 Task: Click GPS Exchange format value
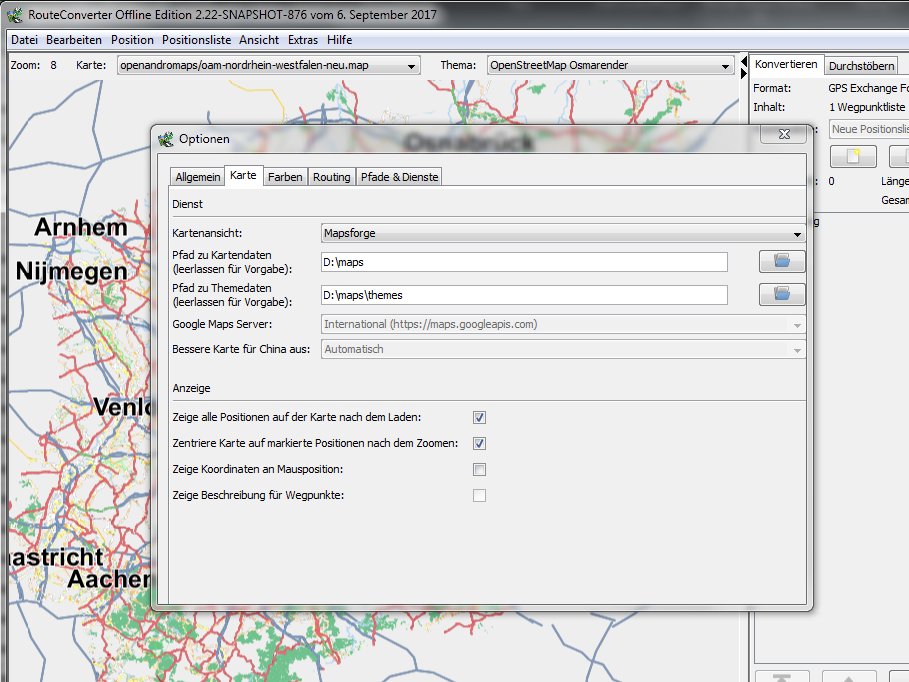(x=868, y=88)
